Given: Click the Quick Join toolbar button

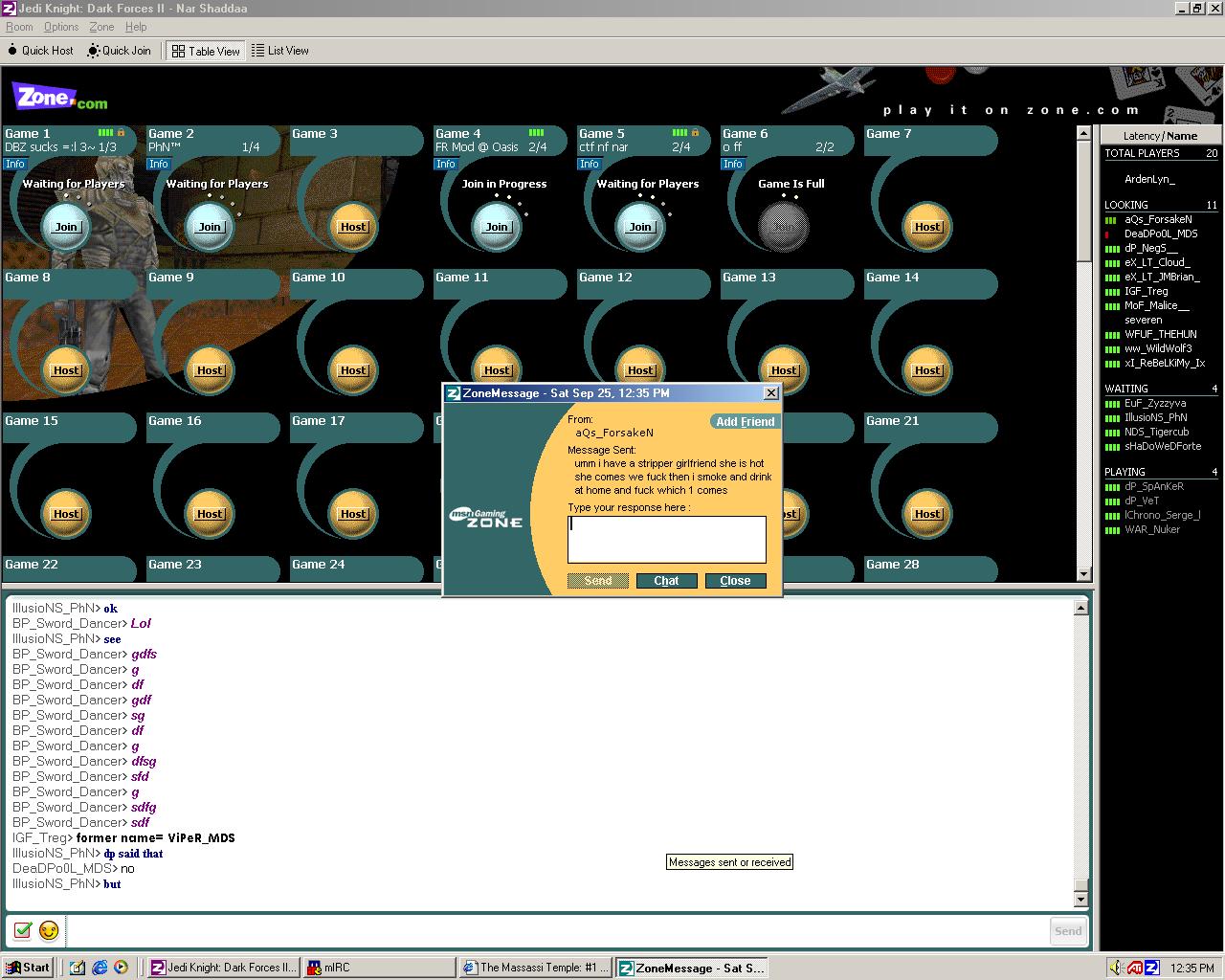Looking at the screenshot, I should pyautogui.click(x=120, y=51).
